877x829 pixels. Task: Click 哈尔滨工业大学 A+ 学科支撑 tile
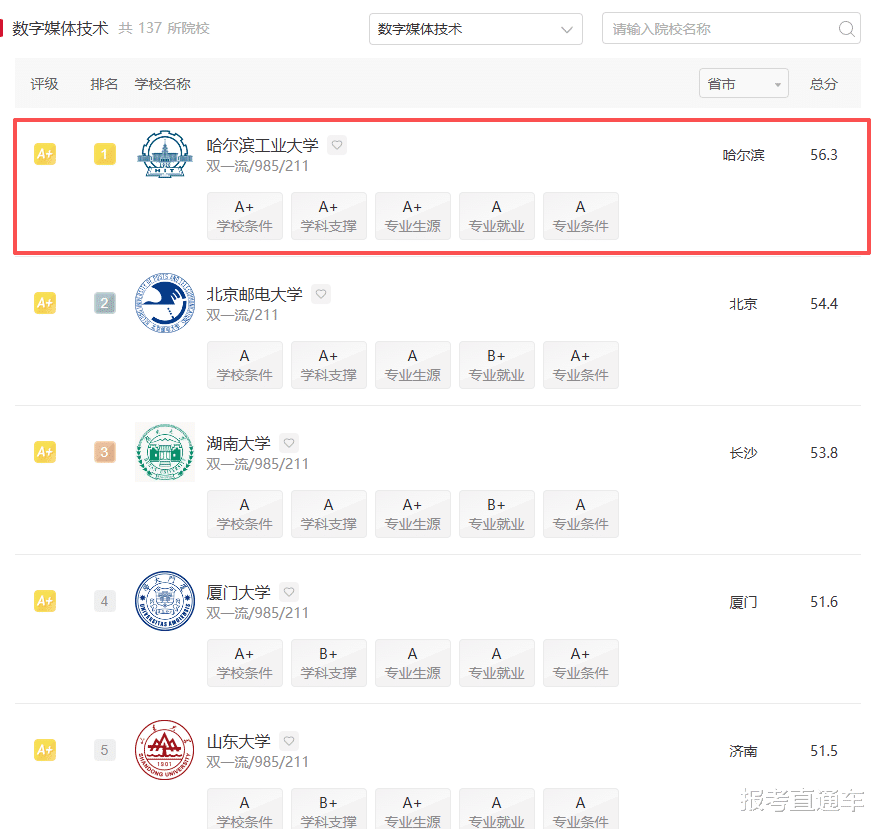click(x=329, y=216)
